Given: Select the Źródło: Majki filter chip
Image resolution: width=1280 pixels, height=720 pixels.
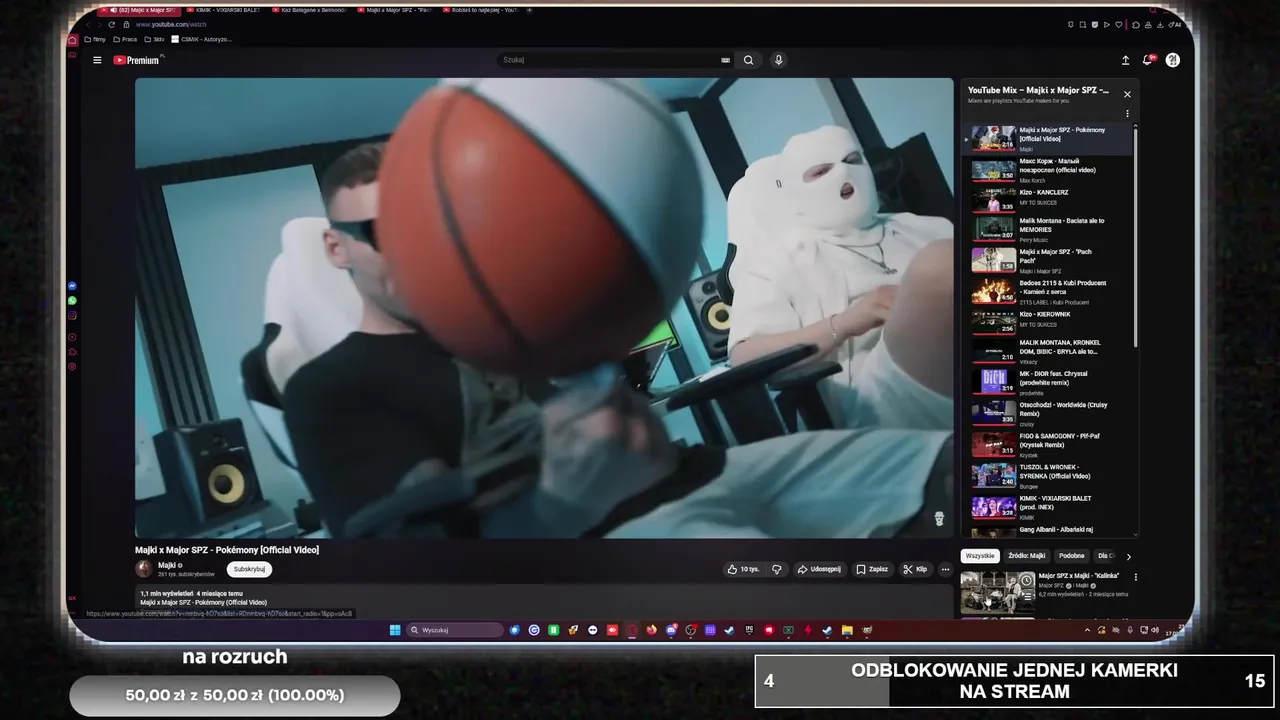Looking at the screenshot, I should (x=1026, y=556).
